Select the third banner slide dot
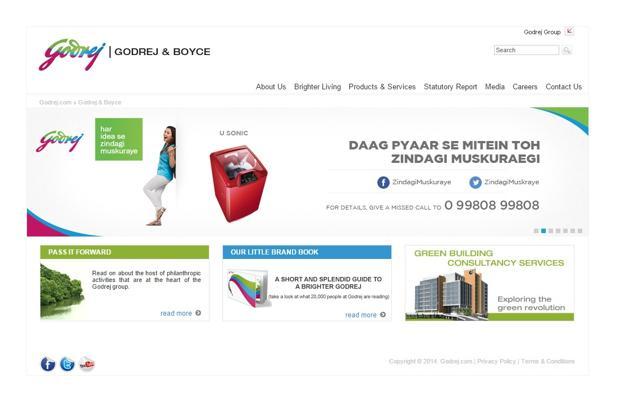Viewport: 621px width, 414px height. pyautogui.click(x=551, y=231)
